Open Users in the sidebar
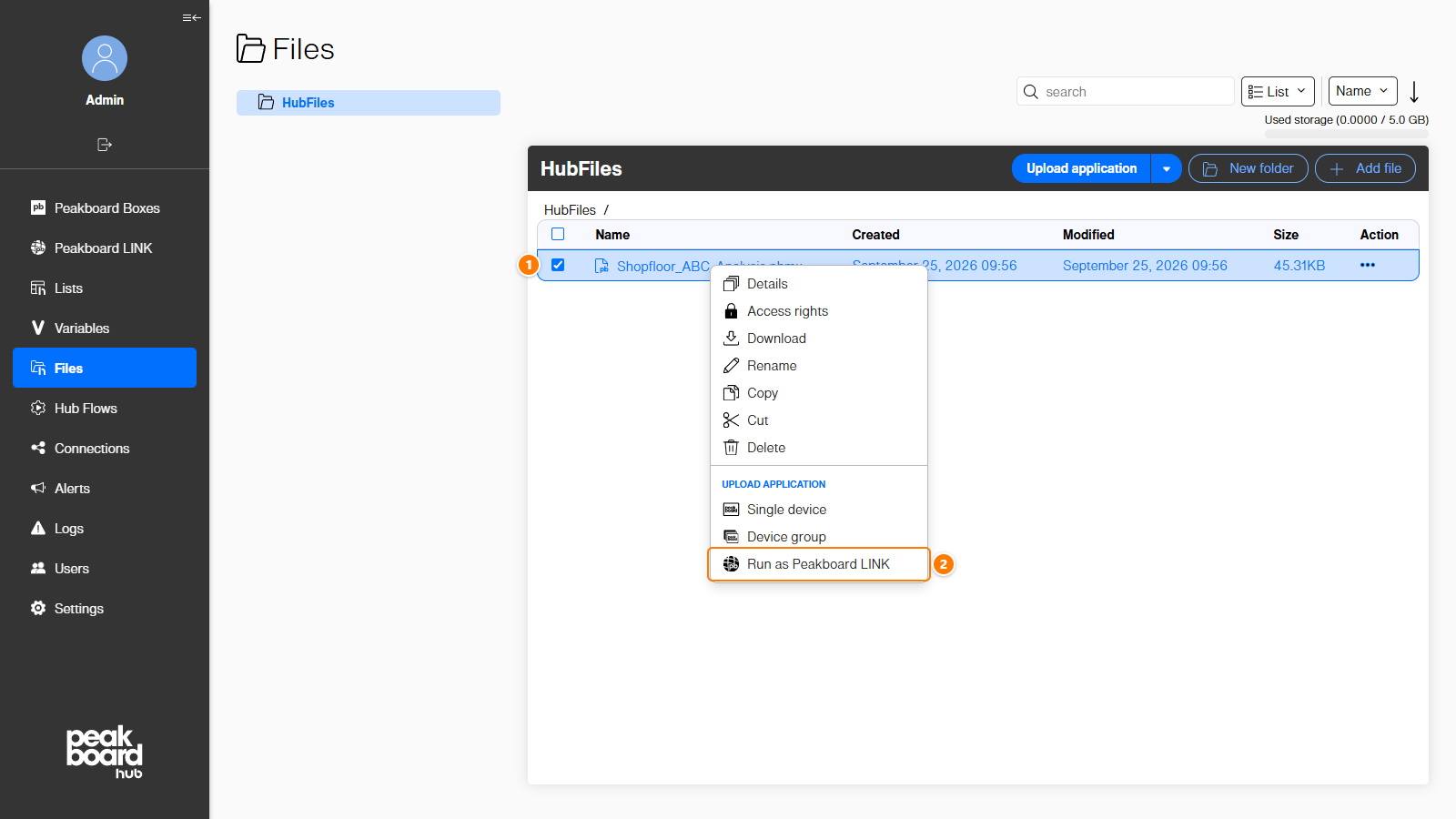This screenshot has width=1456, height=819. tap(105, 569)
